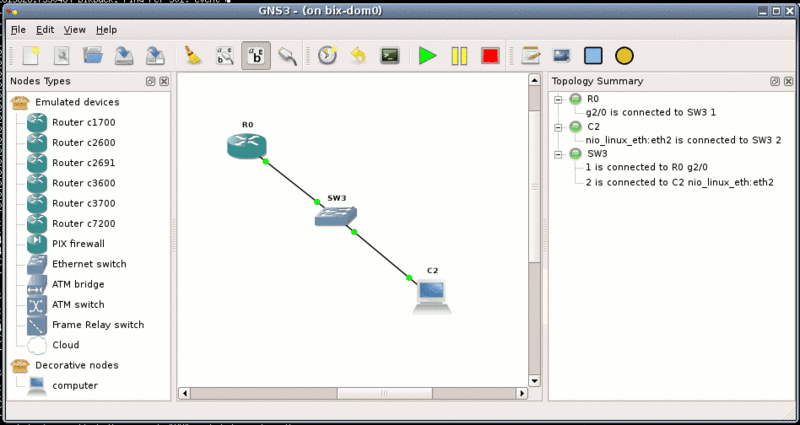Select the SW3 switch on canvas
This screenshot has height=425, width=800.
pyautogui.click(x=336, y=216)
